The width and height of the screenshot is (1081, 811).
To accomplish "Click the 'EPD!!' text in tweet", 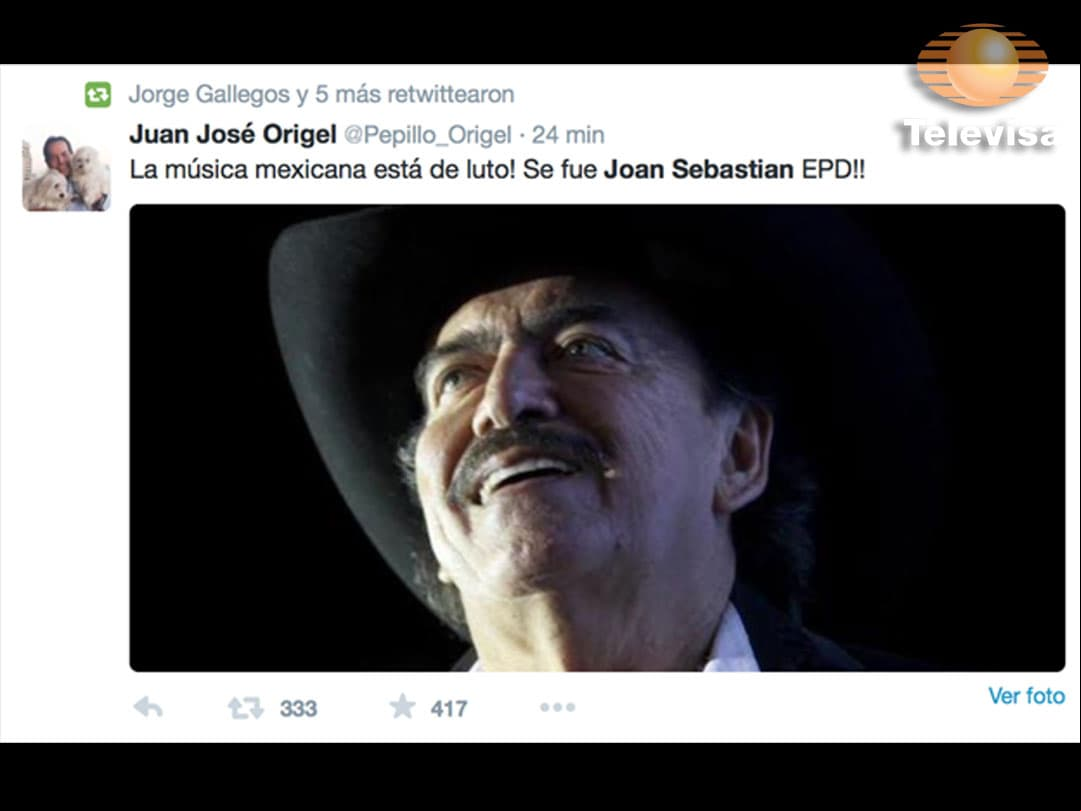I will (833, 170).
